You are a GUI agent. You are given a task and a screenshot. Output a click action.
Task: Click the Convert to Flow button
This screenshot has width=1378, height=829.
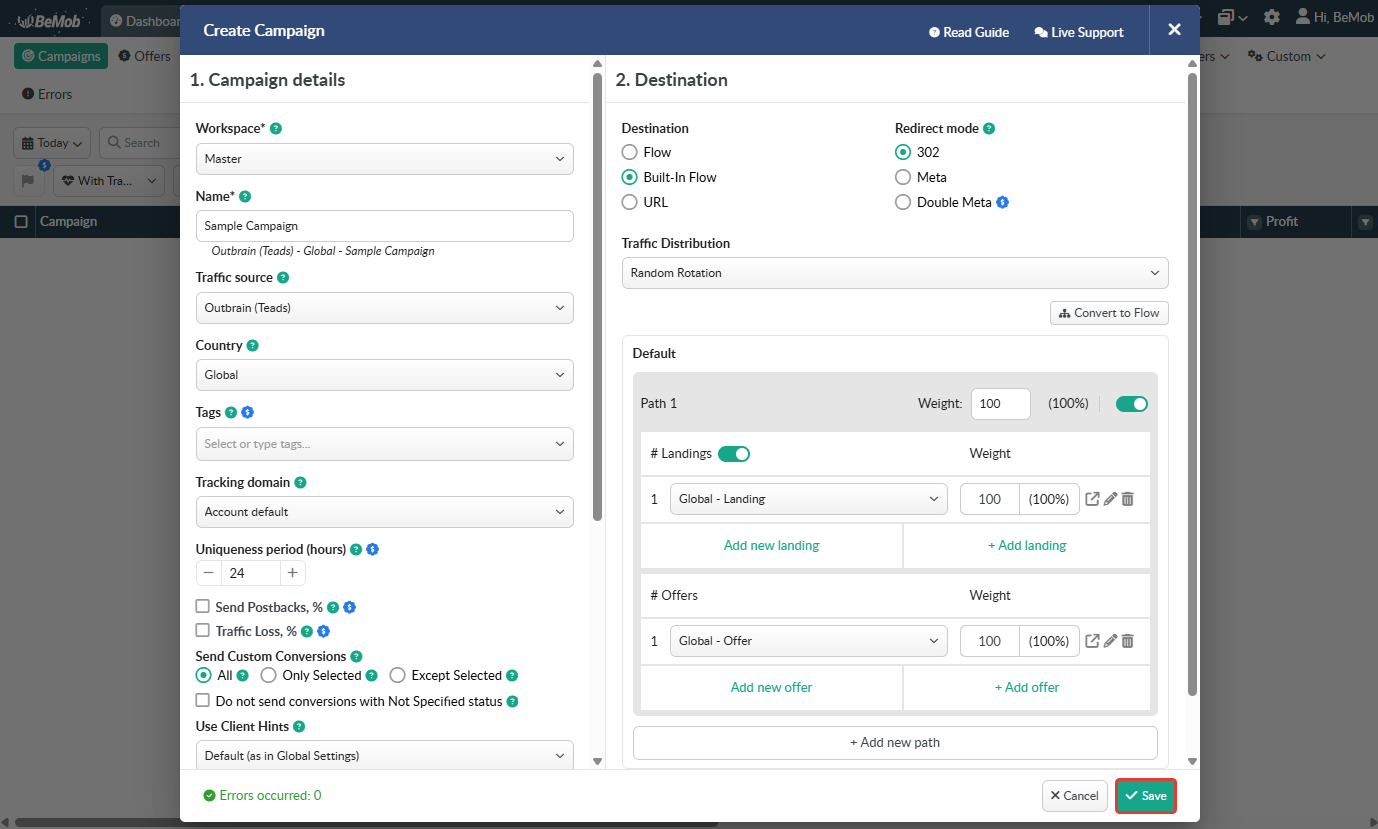(x=1109, y=313)
